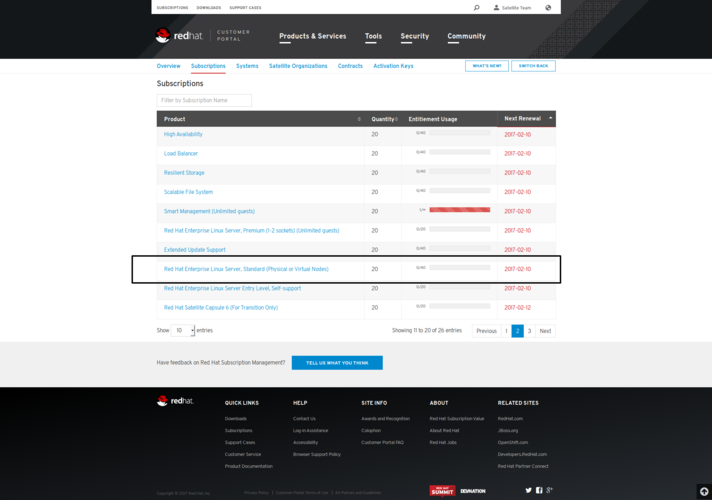Open the Contracts tab

[350, 66]
